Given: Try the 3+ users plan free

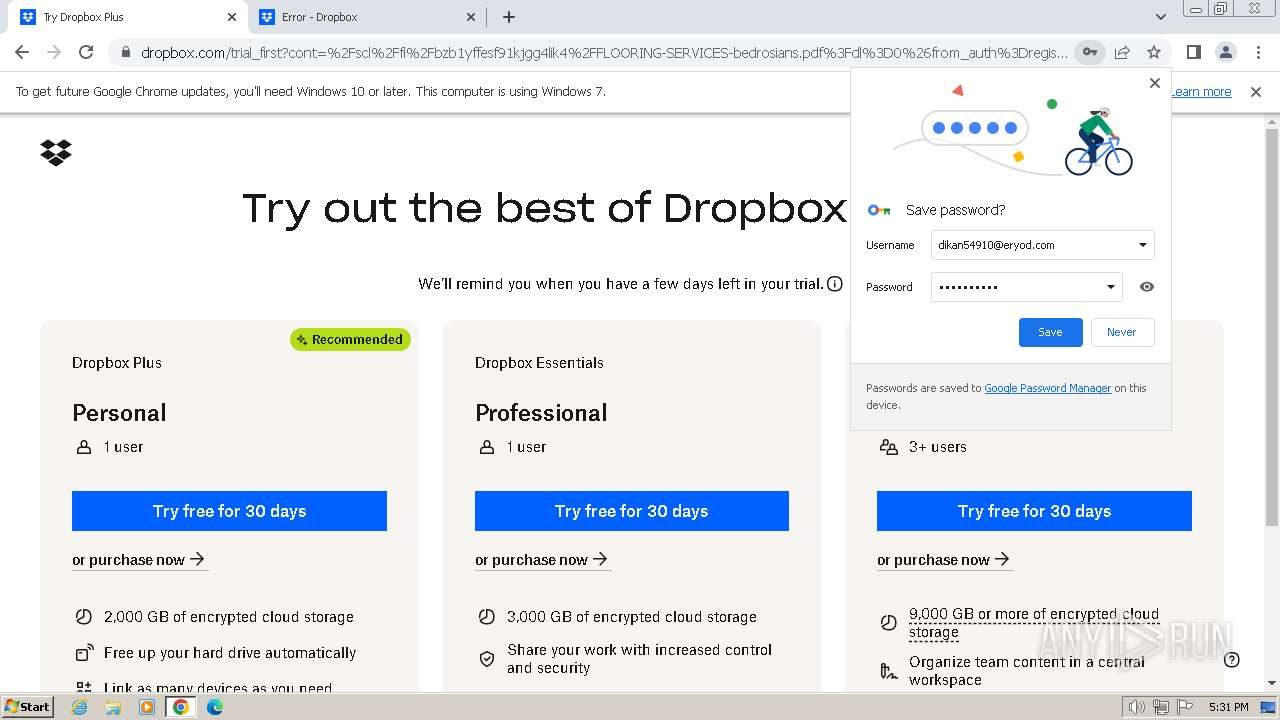Looking at the screenshot, I should [1034, 511].
